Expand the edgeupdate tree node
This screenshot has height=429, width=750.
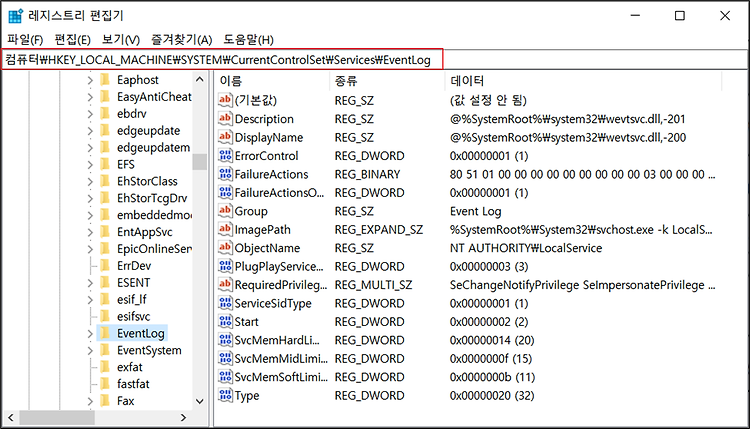[x=90, y=131]
